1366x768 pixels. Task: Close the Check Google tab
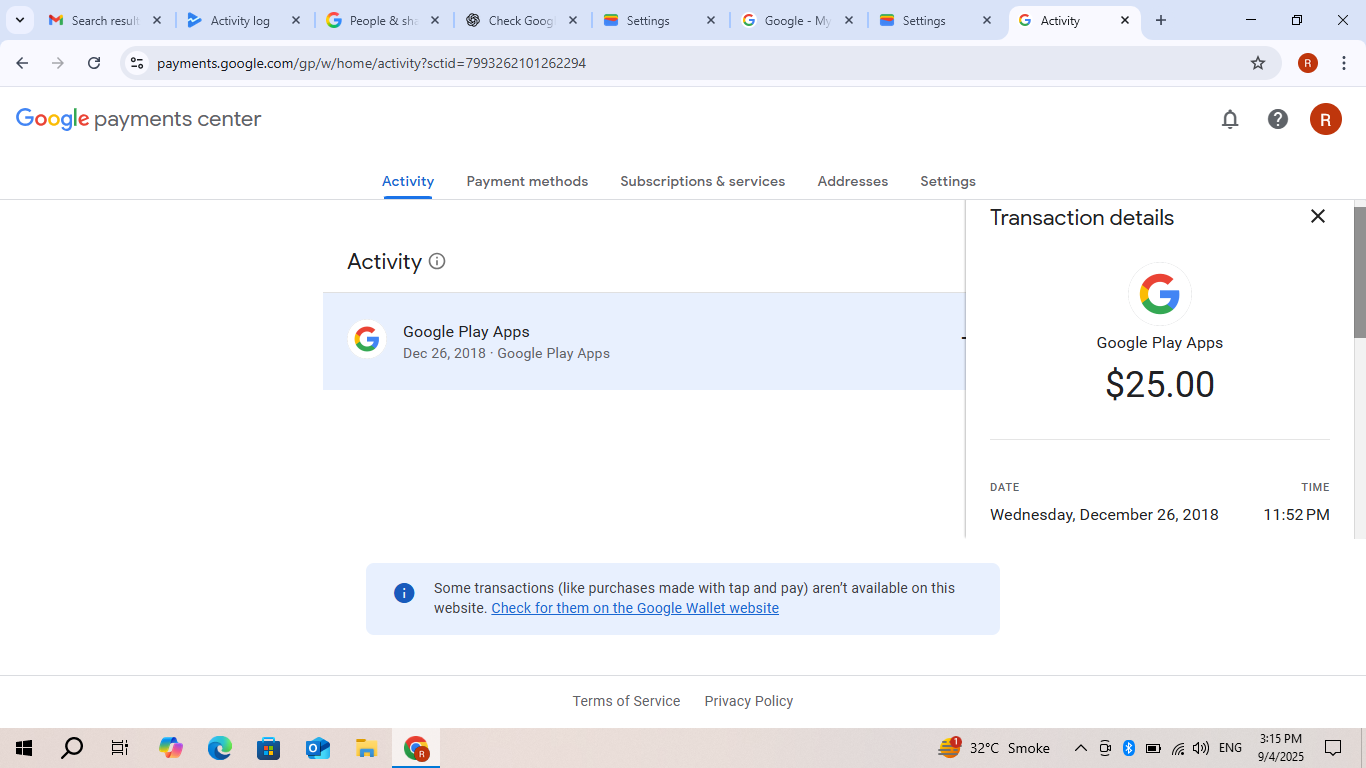(573, 20)
